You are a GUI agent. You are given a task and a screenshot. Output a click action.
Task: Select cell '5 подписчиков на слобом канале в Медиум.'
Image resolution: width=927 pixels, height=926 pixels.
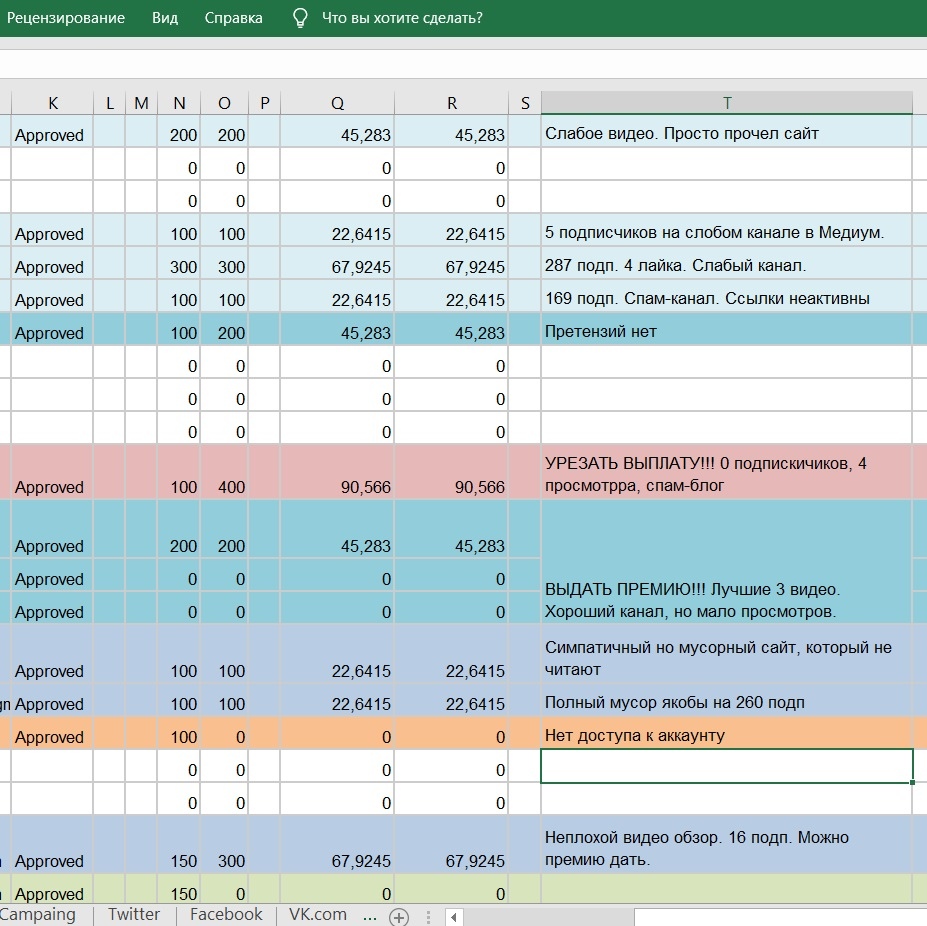pos(727,231)
